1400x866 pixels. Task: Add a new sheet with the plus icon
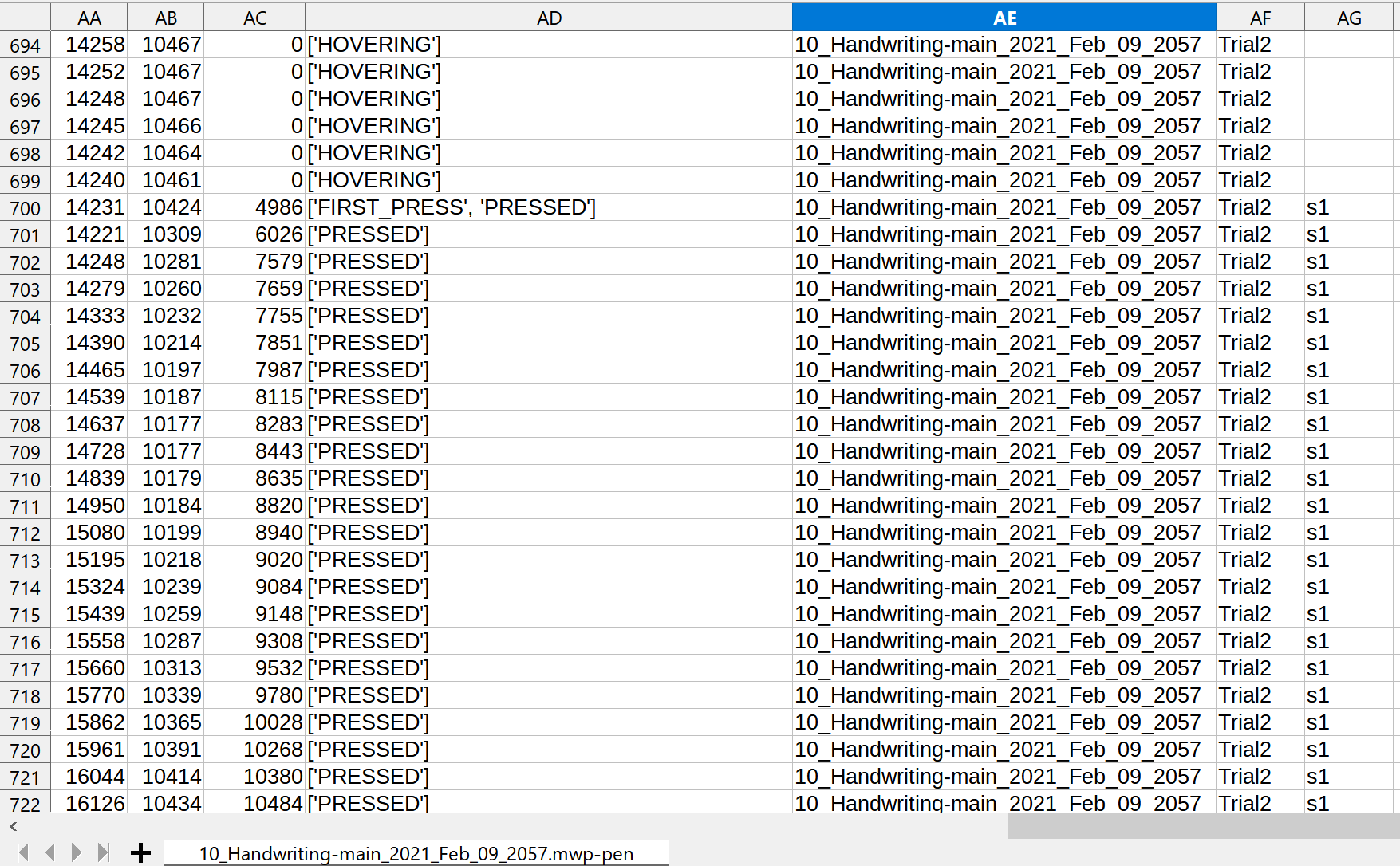tap(140, 852)
